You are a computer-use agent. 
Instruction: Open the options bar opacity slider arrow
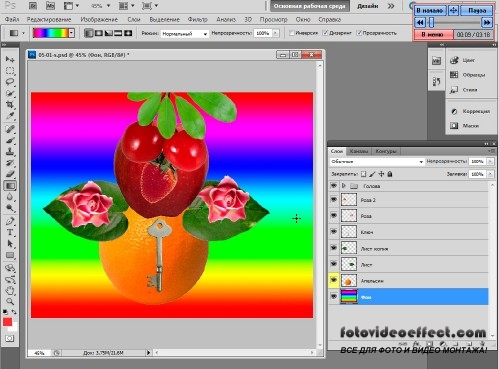pyautogui.click(x=275, y=33)
